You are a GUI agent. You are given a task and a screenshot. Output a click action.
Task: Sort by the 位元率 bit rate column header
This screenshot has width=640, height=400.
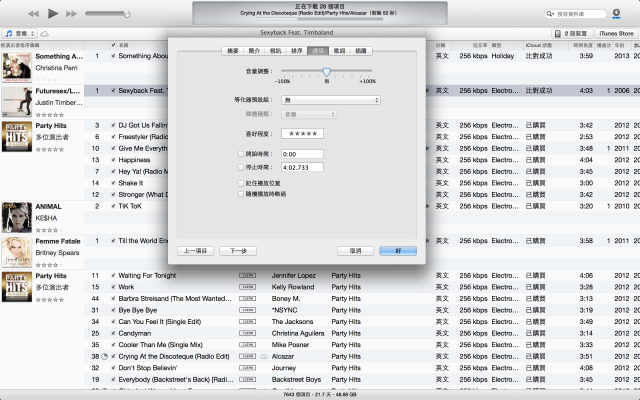(x=469, y=45)
